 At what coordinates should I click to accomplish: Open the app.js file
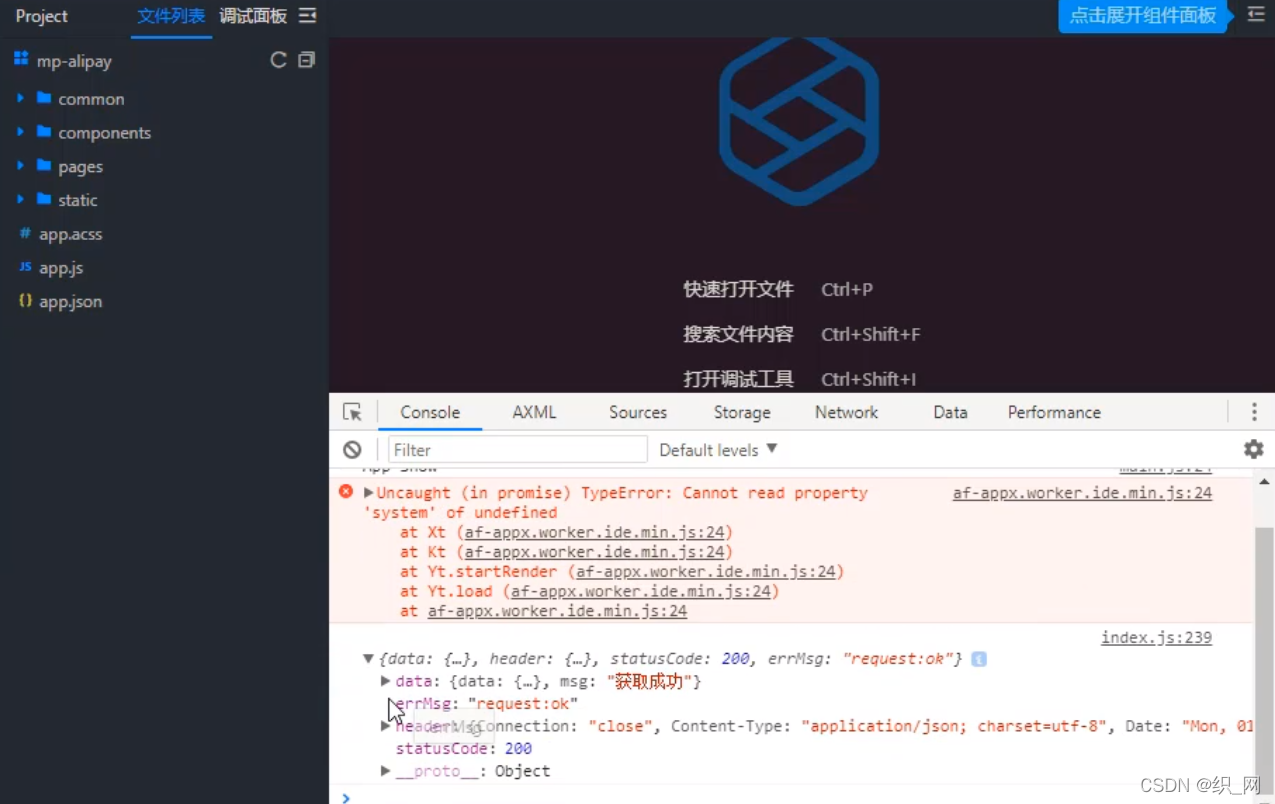(x=60, y=268)
